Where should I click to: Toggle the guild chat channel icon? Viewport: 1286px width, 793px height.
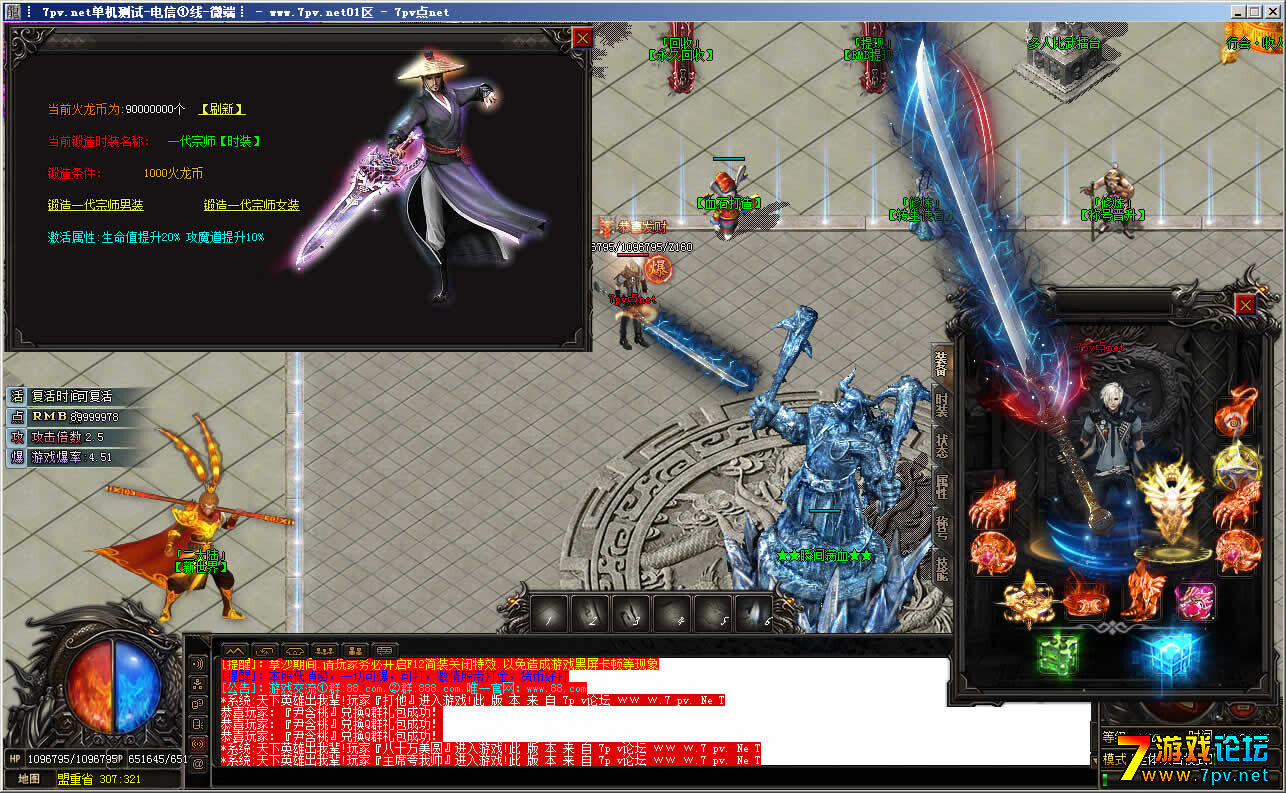pyautogui.click(x=198, y=705)
